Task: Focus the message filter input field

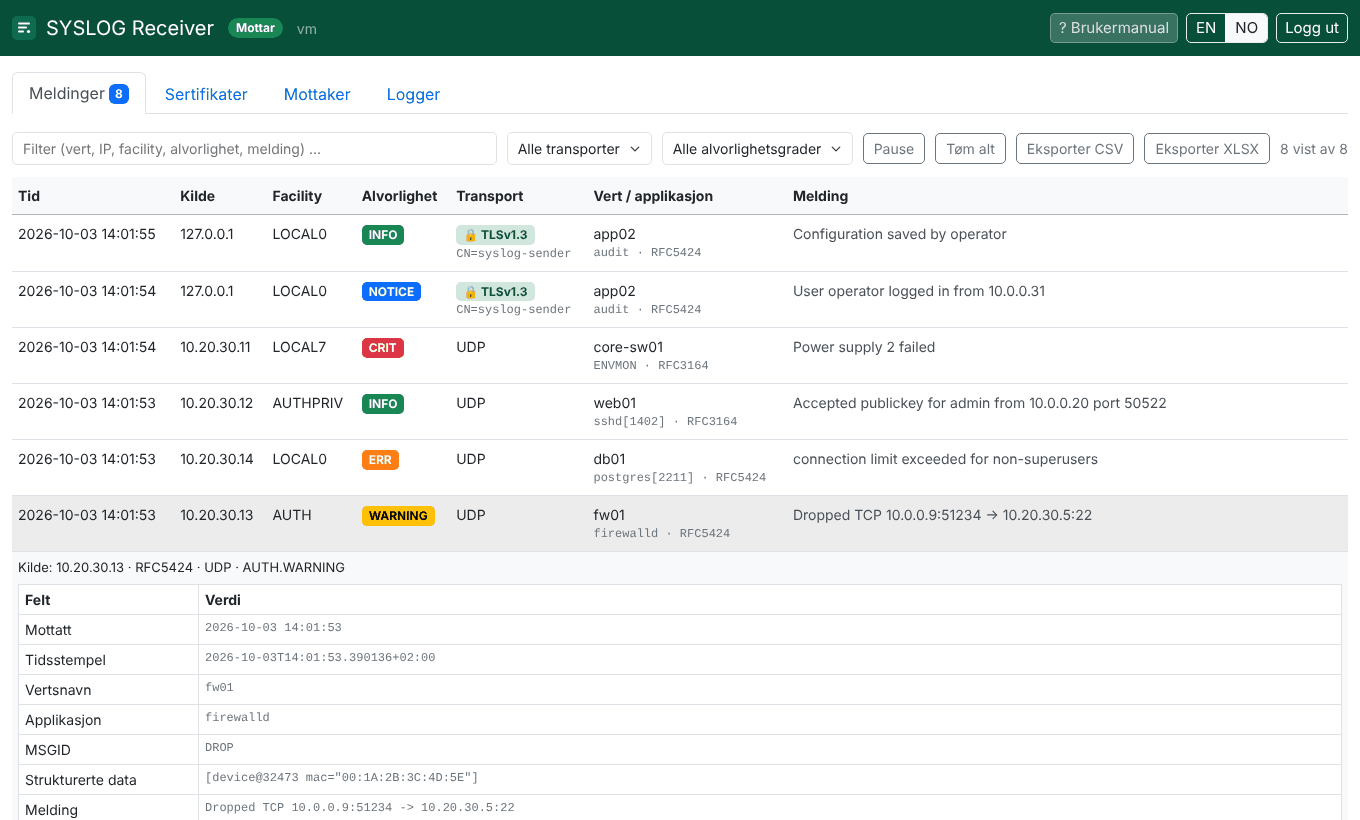Action: coord(254,149)
